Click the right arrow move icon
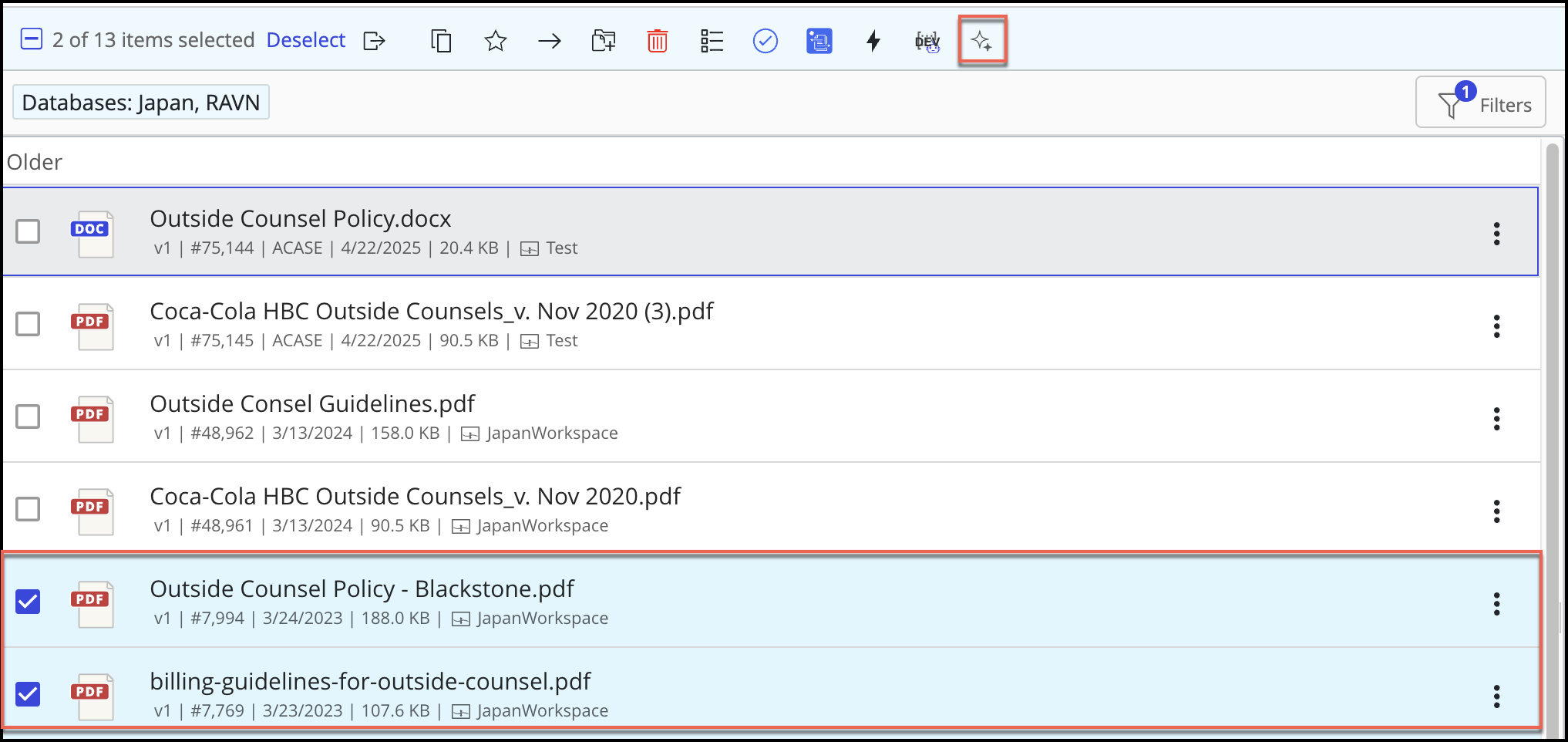 pos(549,41)
